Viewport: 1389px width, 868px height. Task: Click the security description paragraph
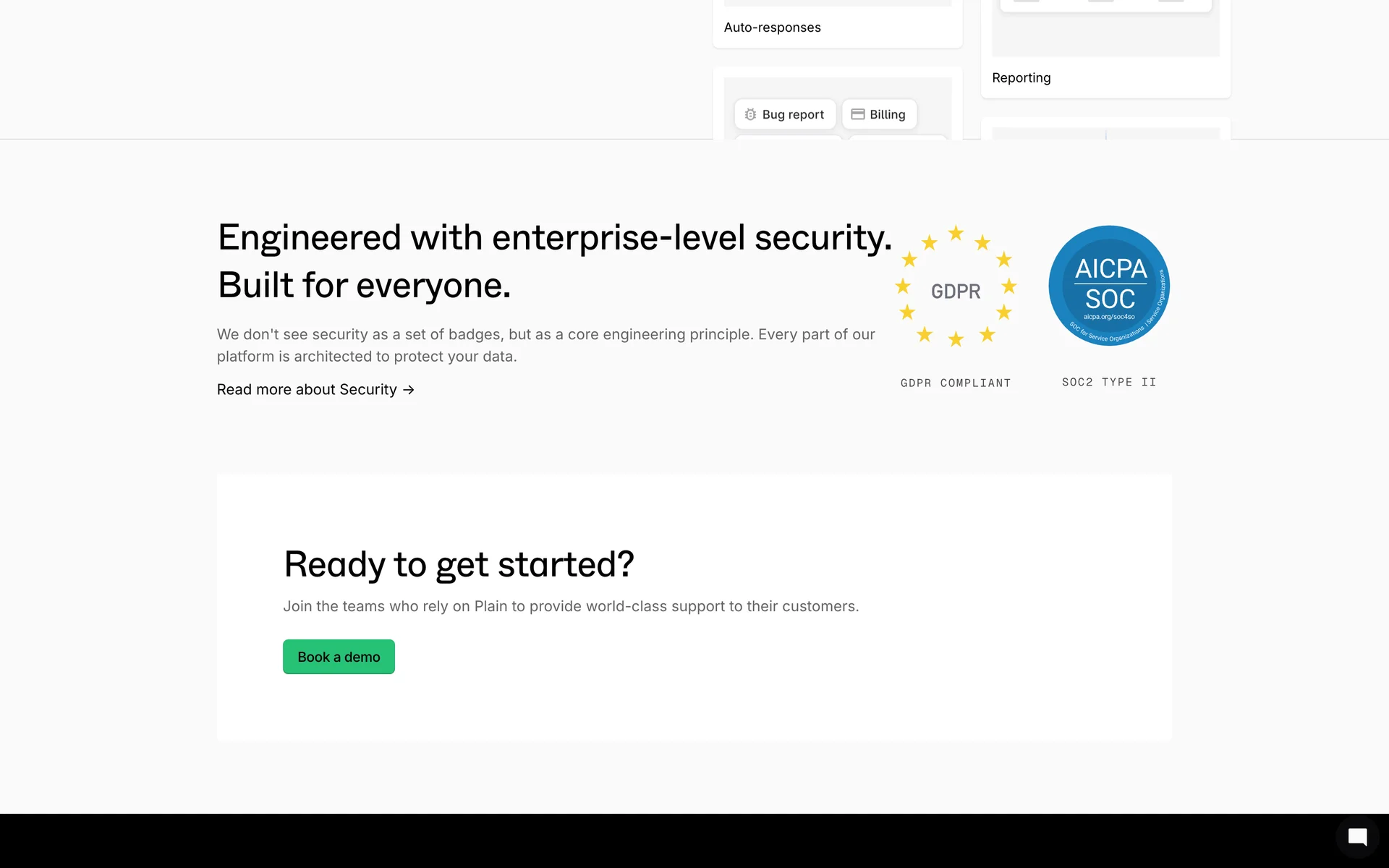point(545,345)
